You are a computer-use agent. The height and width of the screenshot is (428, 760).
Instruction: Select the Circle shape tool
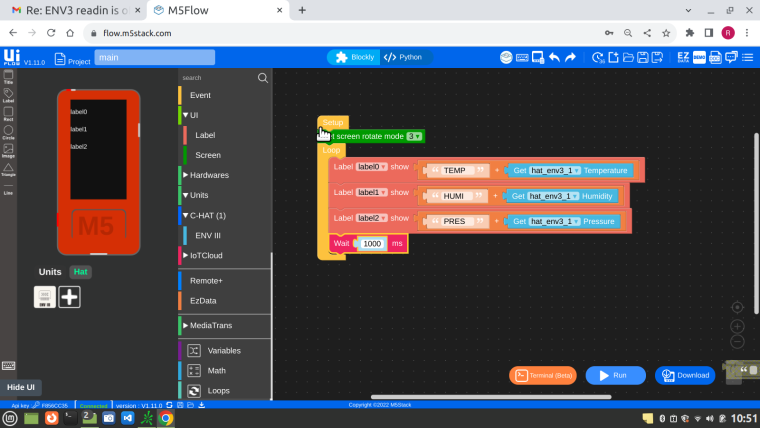point(8,132)
